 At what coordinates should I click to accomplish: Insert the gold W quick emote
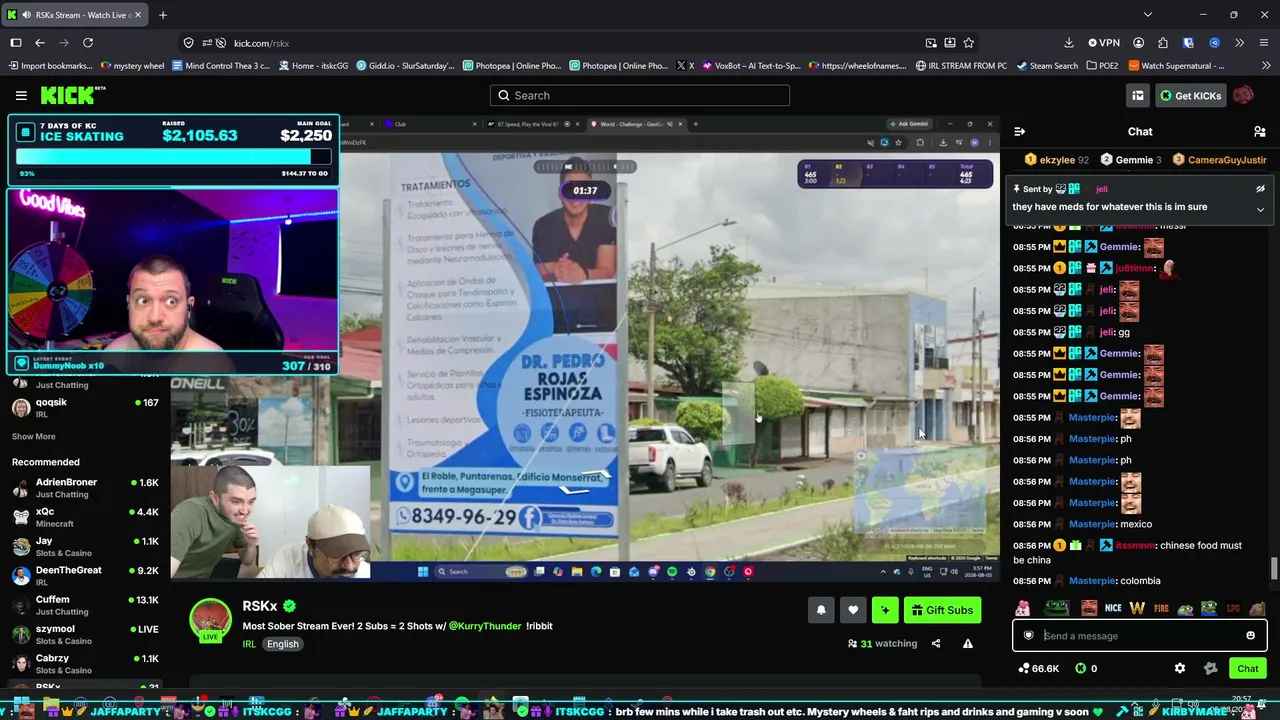point(1137,608)
